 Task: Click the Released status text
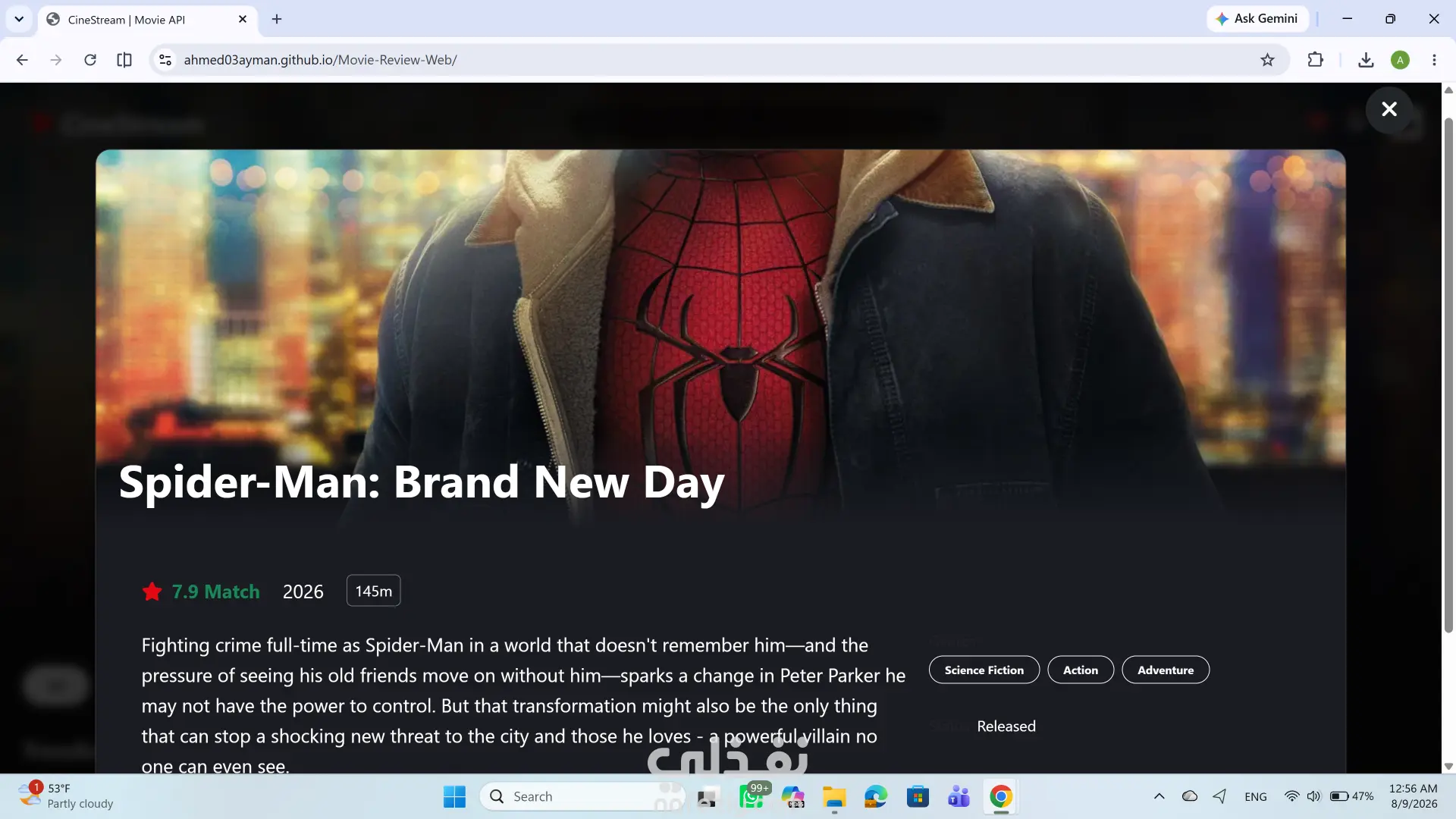pyautogui.click(x=1006, y=726)
